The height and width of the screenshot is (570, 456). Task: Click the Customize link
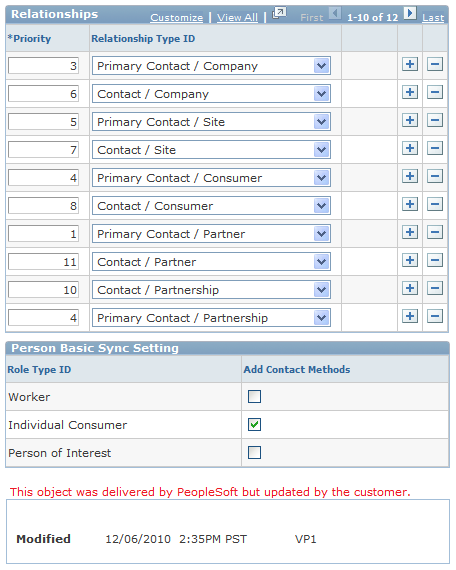(177, 17)
